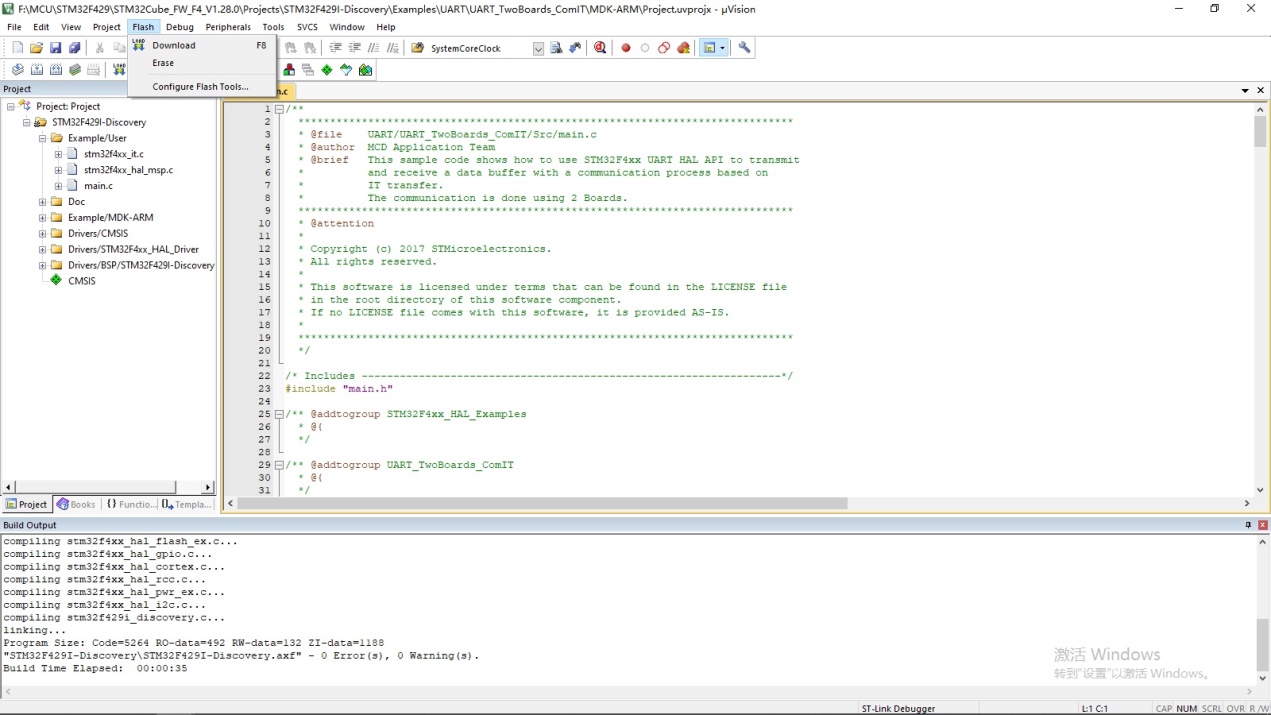Expand the Drivers/BSP/STM32F429I-Discovery folder

[43, 265]
